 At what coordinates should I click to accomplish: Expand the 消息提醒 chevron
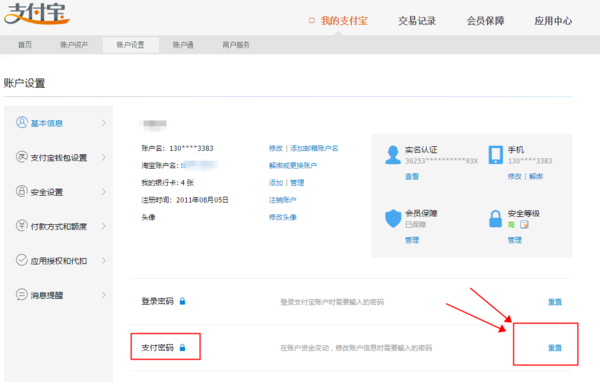point(103,295)
